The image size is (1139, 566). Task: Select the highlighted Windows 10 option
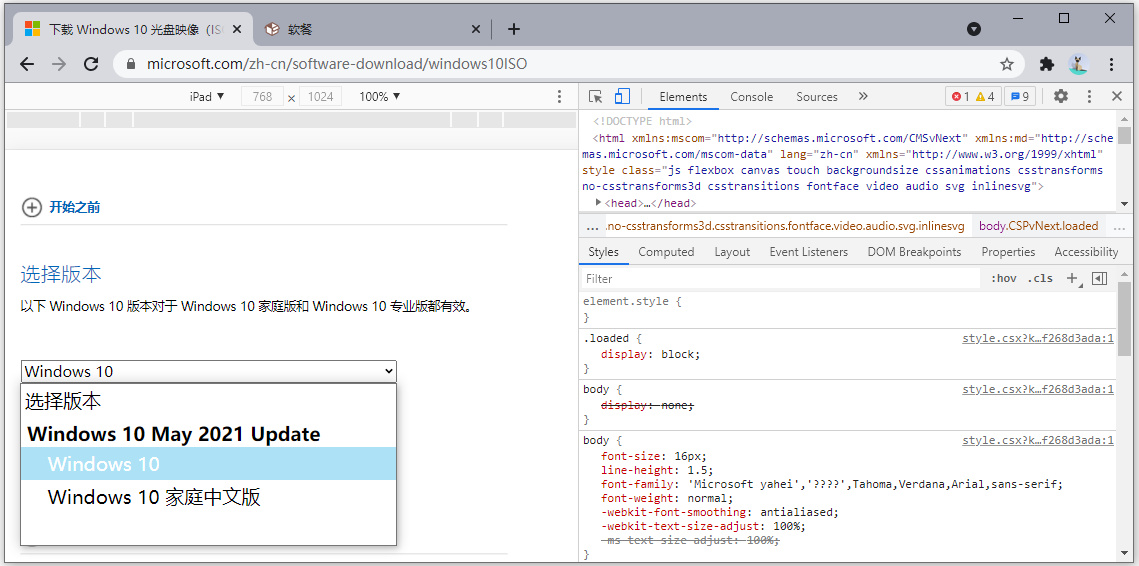pos(209,464)
